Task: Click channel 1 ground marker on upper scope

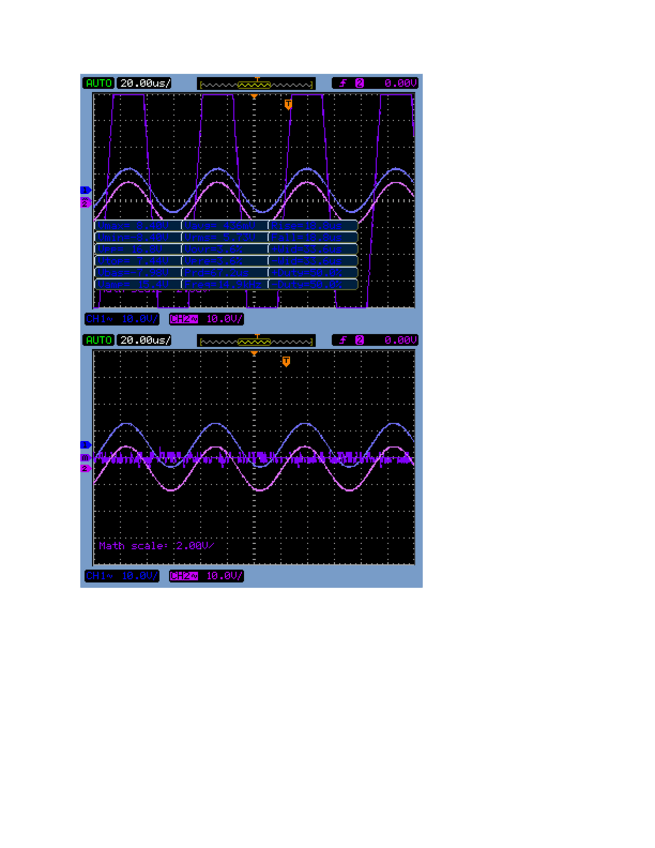Action: [x=85, y=190]
